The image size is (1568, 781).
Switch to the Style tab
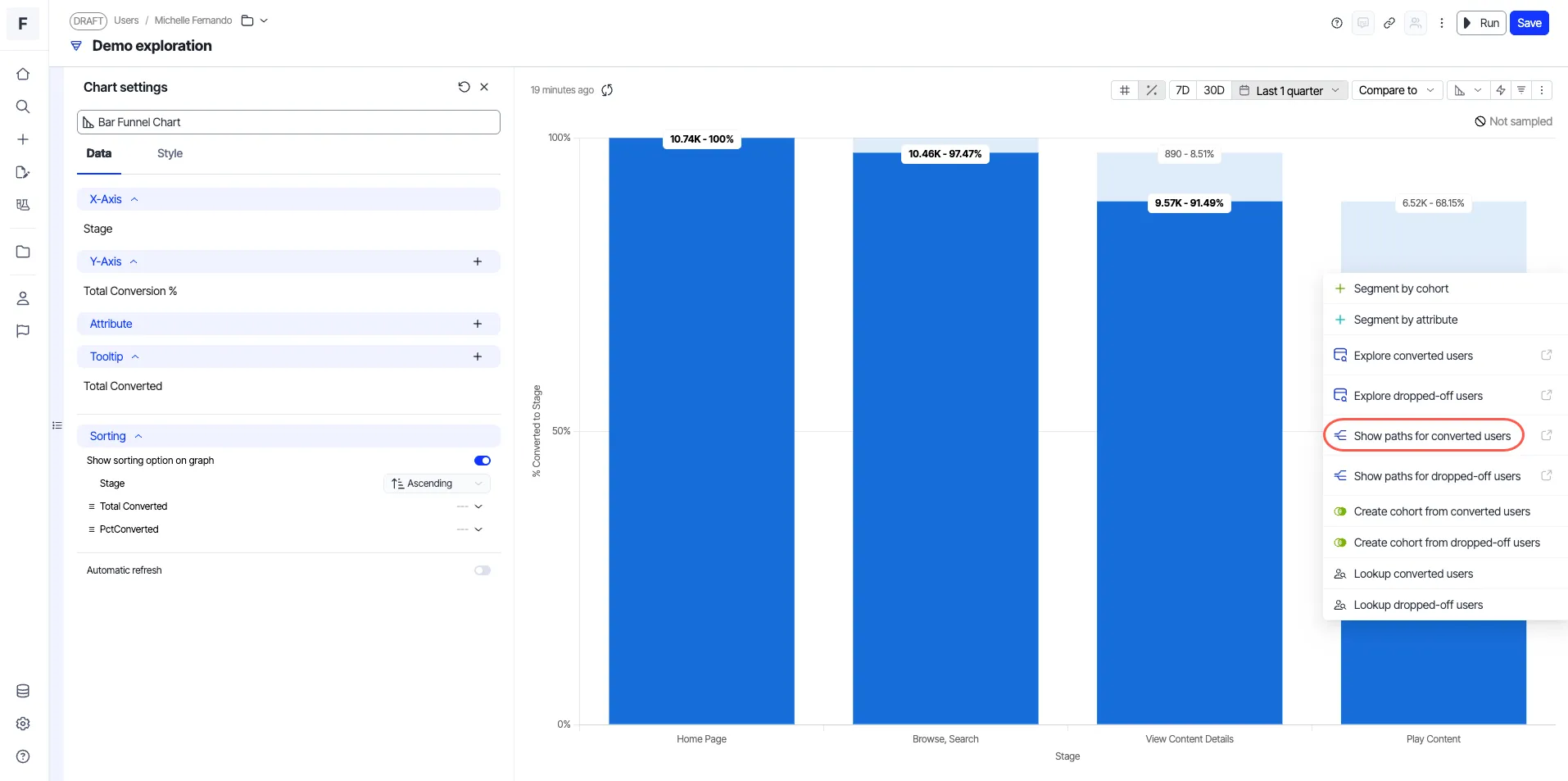(x=170, y=153)
